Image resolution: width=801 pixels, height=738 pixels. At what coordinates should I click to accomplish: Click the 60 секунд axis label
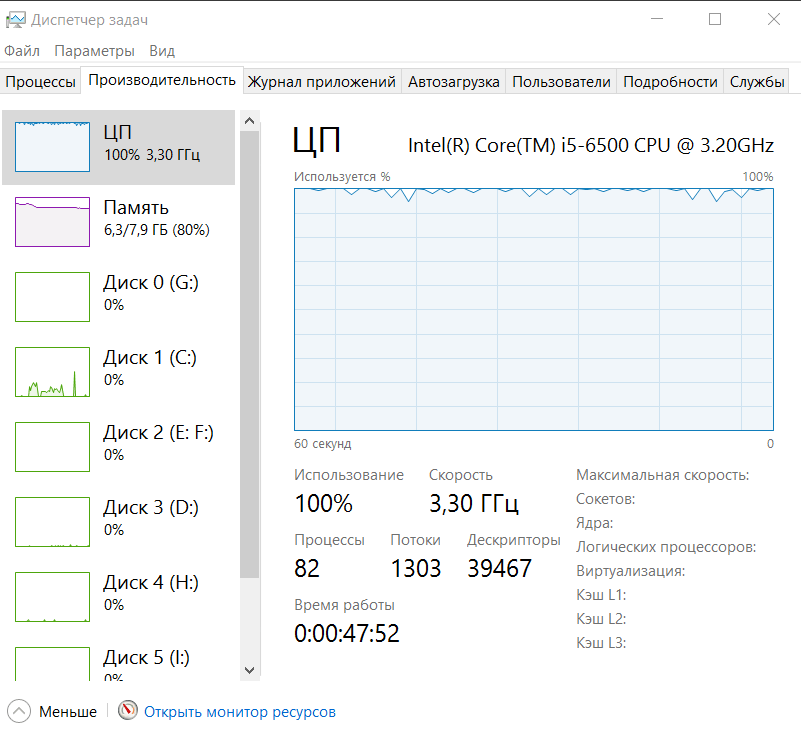[323, 444]
